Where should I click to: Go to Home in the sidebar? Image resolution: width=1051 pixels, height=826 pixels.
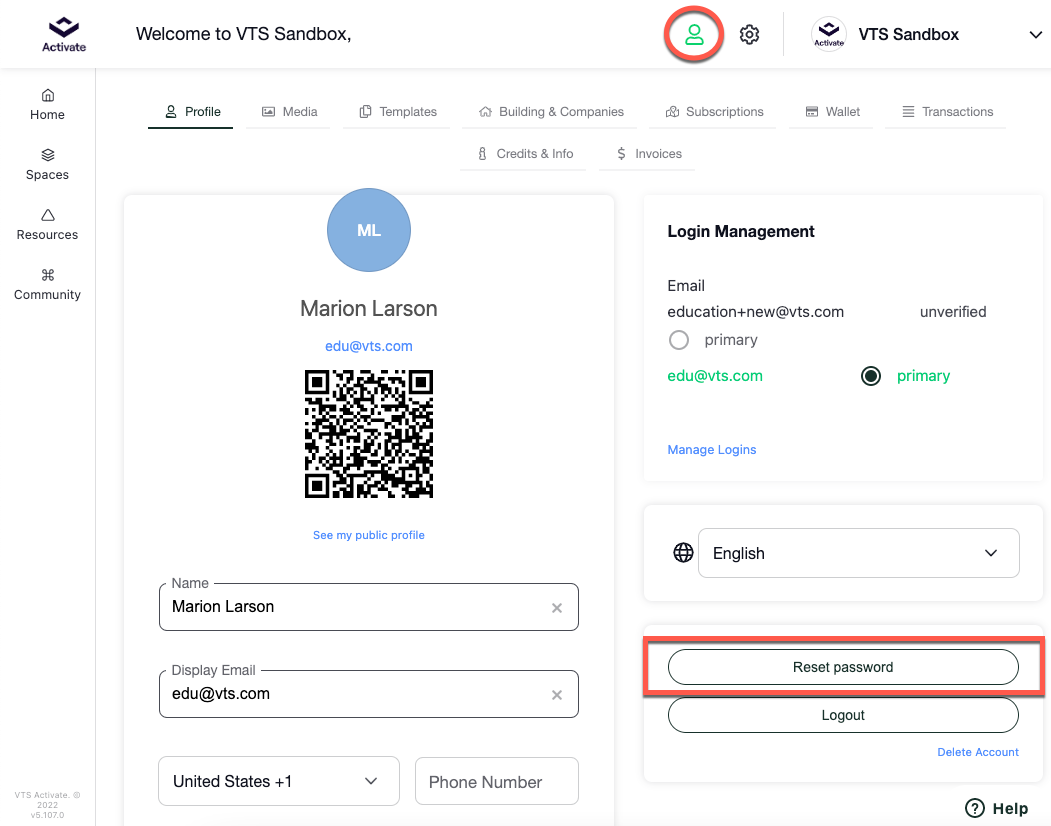(x=47, y=105)
